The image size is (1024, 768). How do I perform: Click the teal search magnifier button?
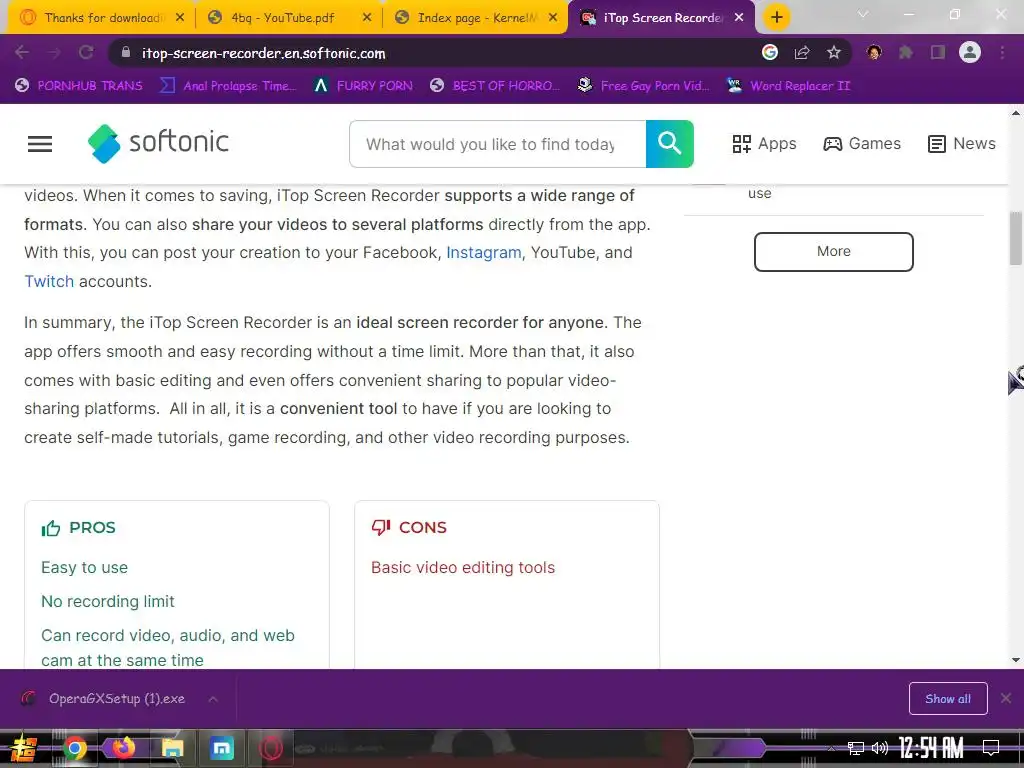click(x=669, y=144)
